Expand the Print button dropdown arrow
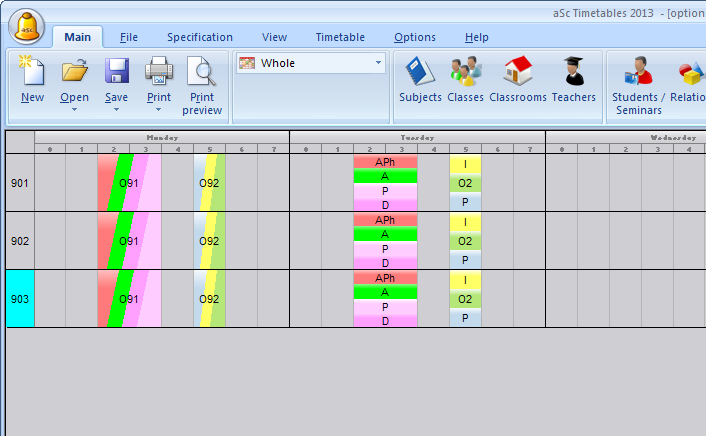The image size is (706, 436). pyautogui.click(x=158, y=109)
